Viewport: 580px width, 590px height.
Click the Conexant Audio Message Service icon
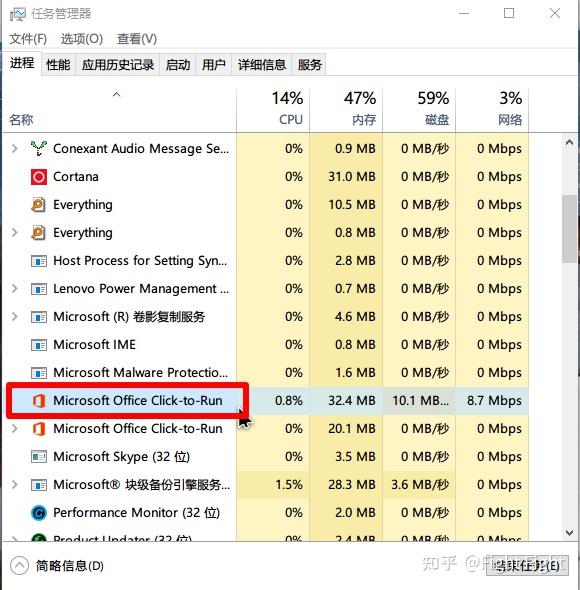(x=39, y=149)
